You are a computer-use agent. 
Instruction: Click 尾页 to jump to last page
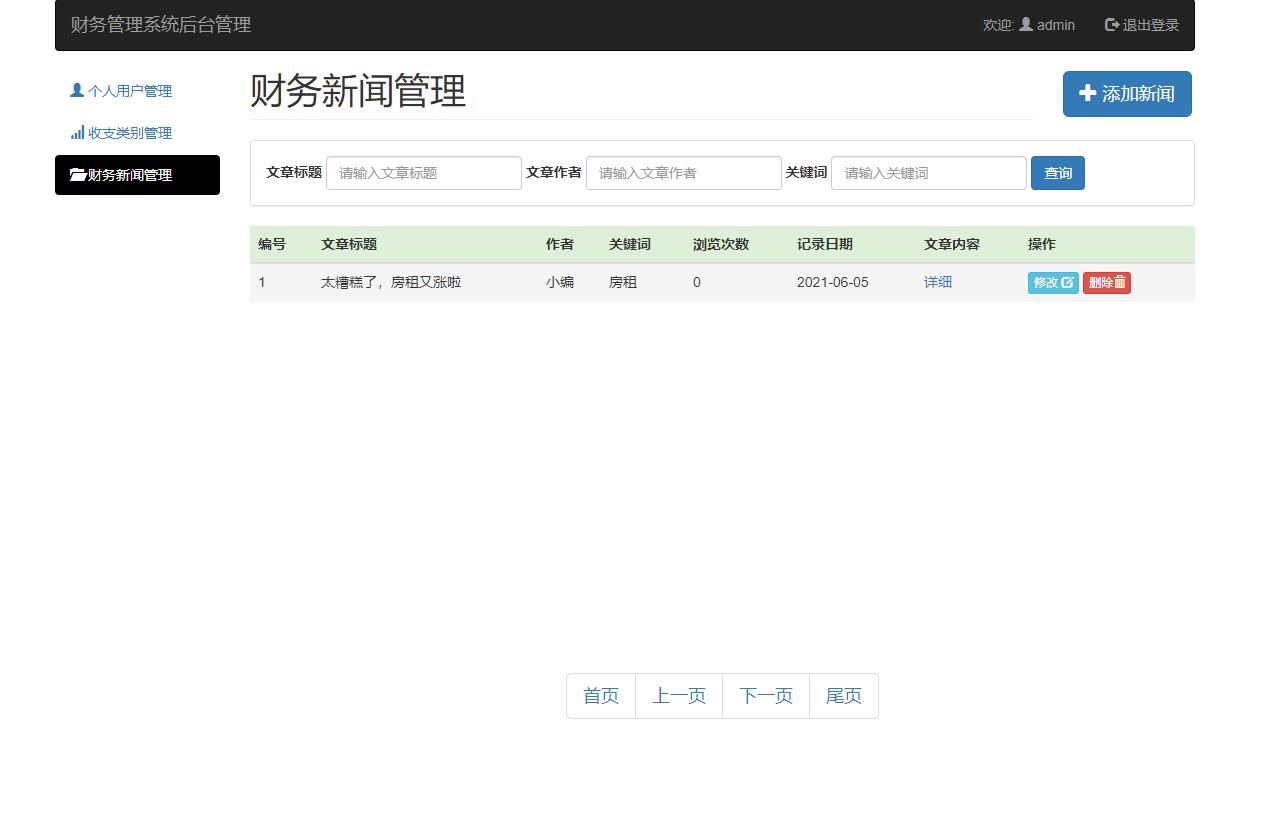(x=843, y=695)
